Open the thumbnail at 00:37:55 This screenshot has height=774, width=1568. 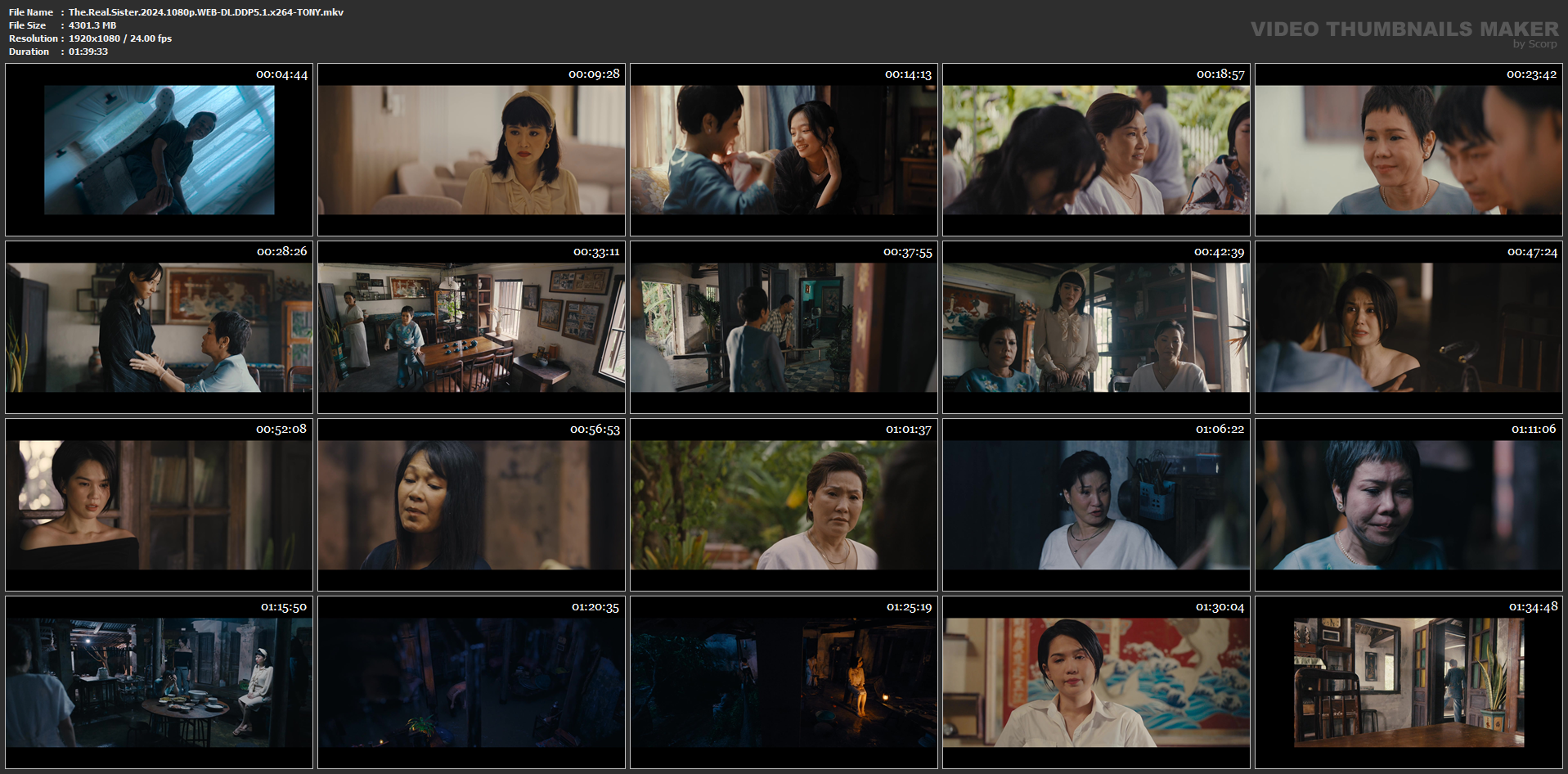[x=784, y=327]
